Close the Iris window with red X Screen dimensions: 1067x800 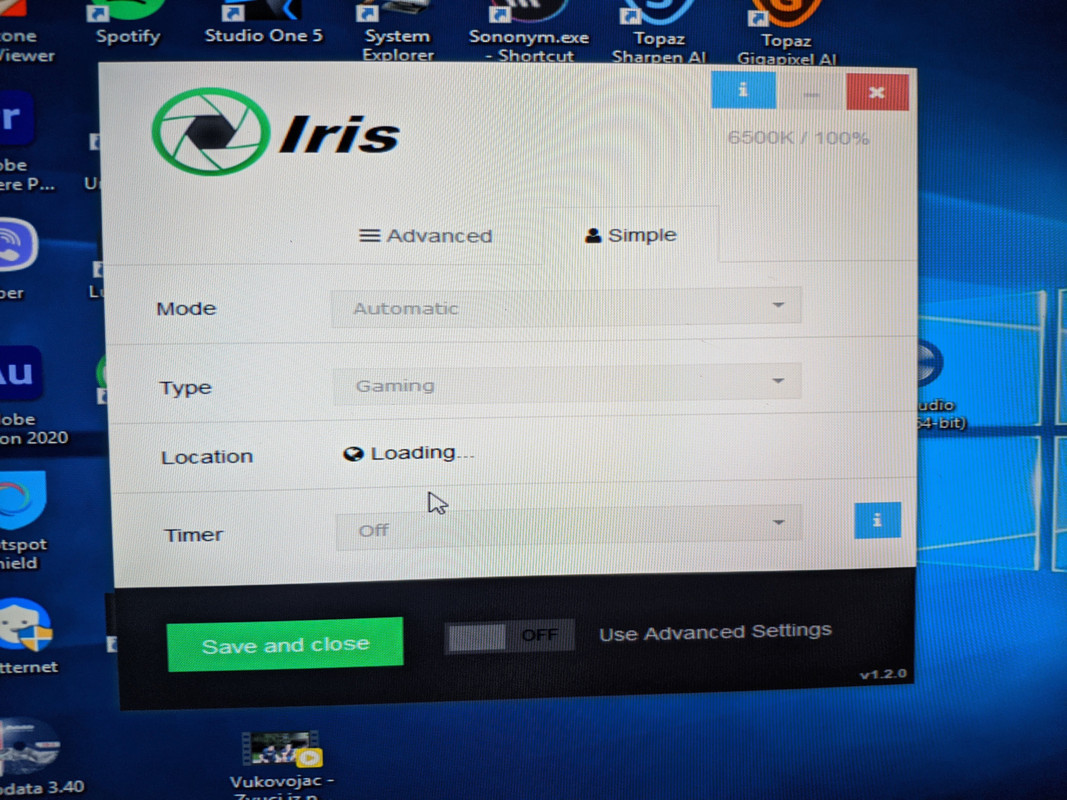click(x=877, y=92)
